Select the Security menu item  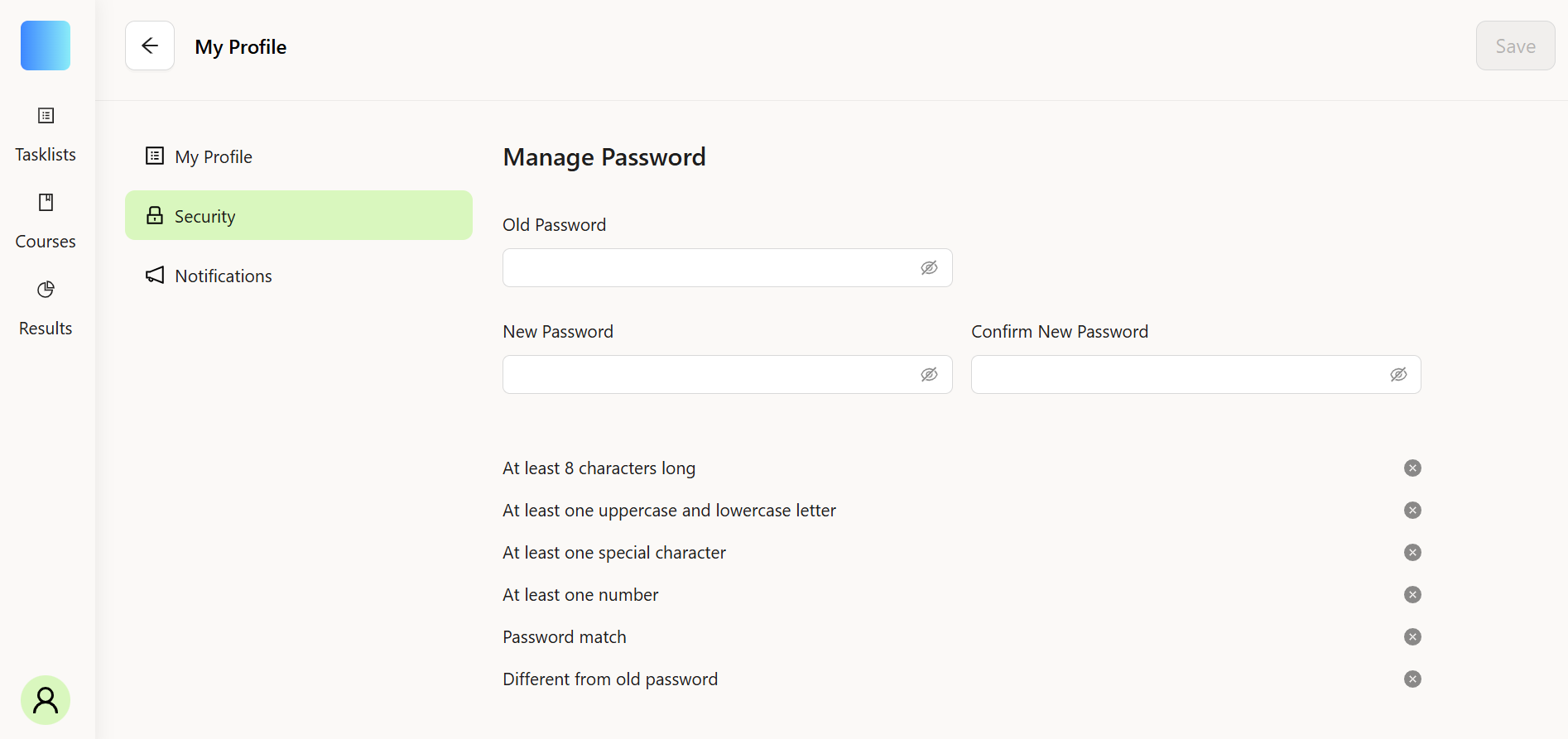(x=299, y=215)
